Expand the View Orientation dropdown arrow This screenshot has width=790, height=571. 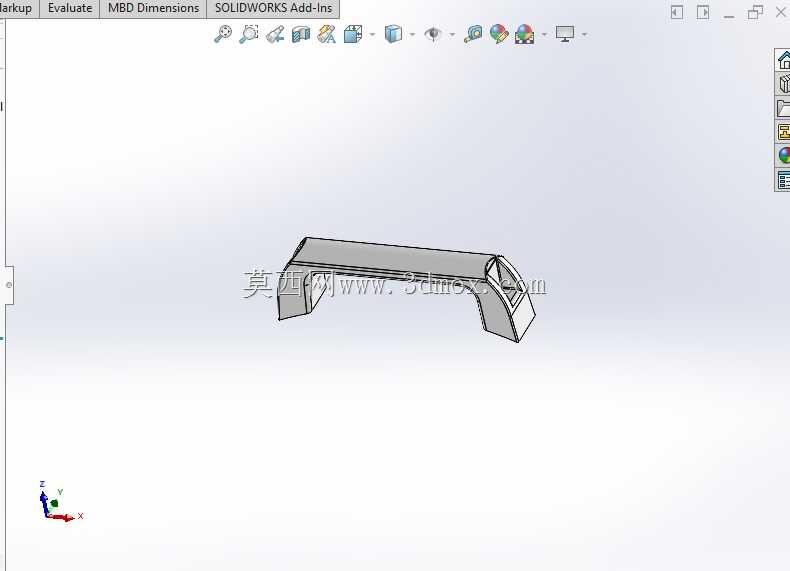[x=372, y=35]
